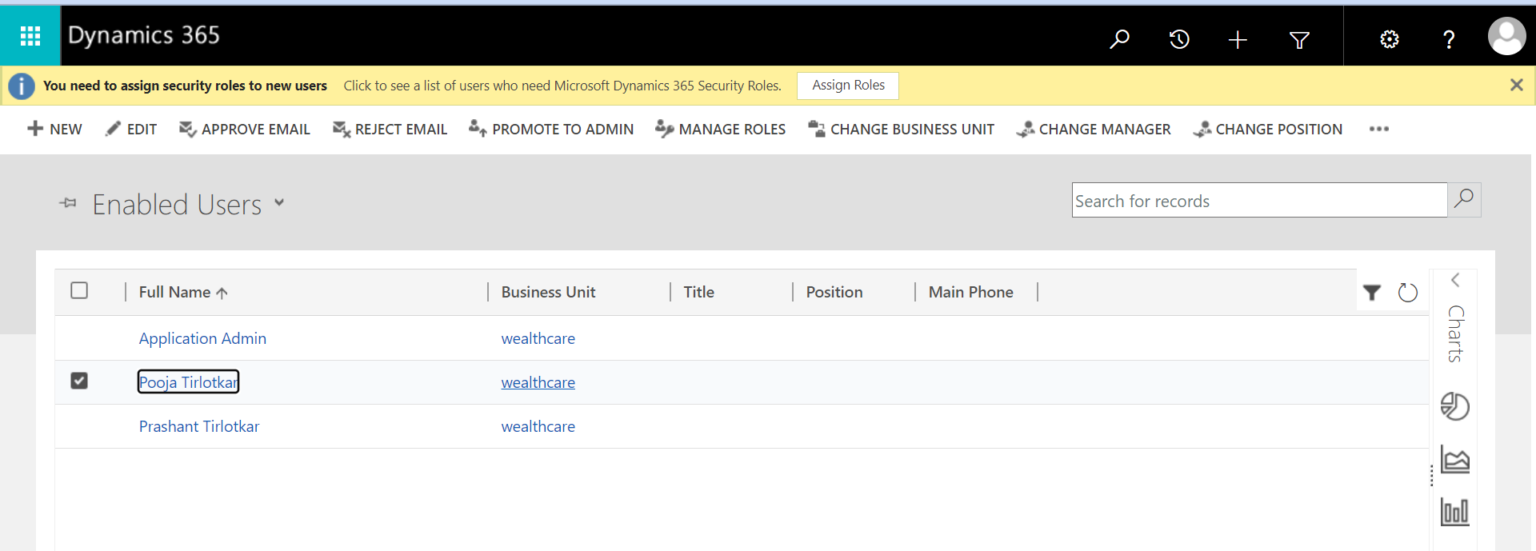
Task: Click the search magnifier in top bar
Action: 1120,39
